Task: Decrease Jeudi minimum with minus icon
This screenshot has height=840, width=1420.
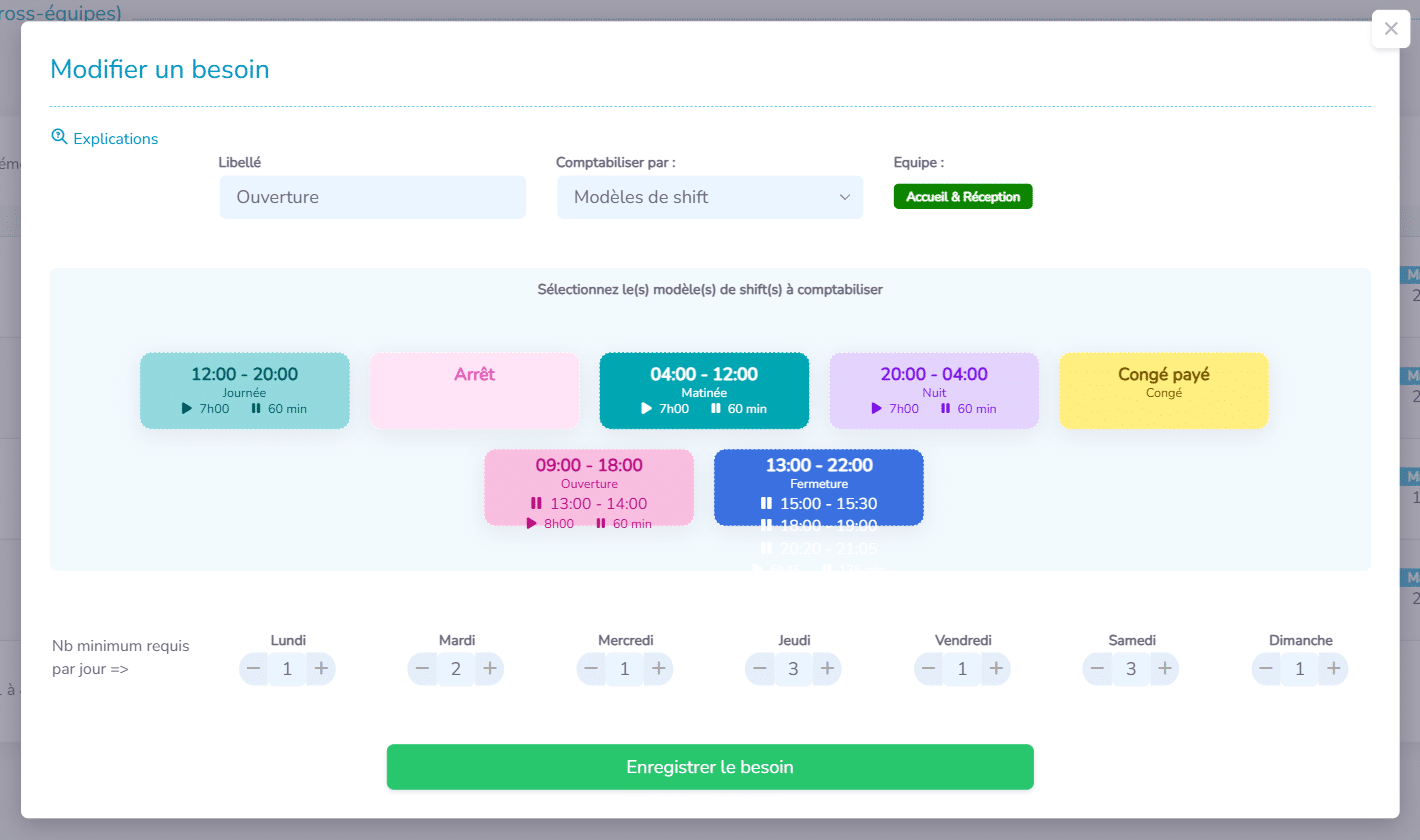Action: coord(760,669)
